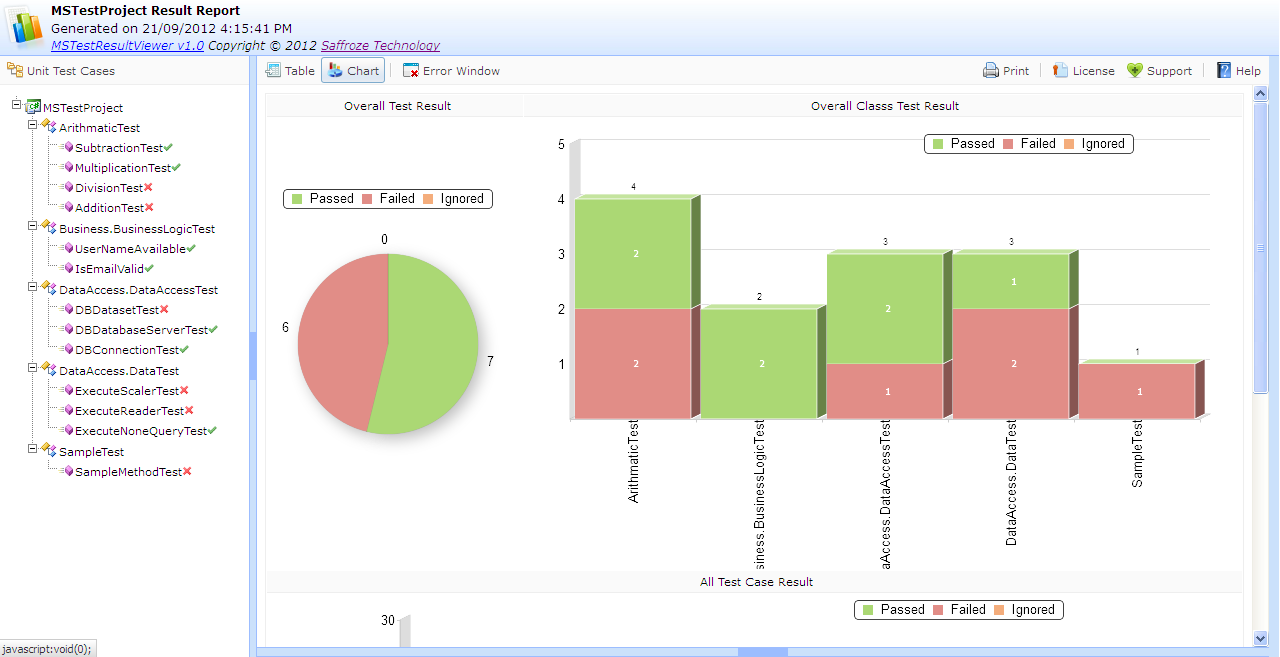Click the green heart Support icon
1280x657 pixels.
click(x=1133, y=70)
